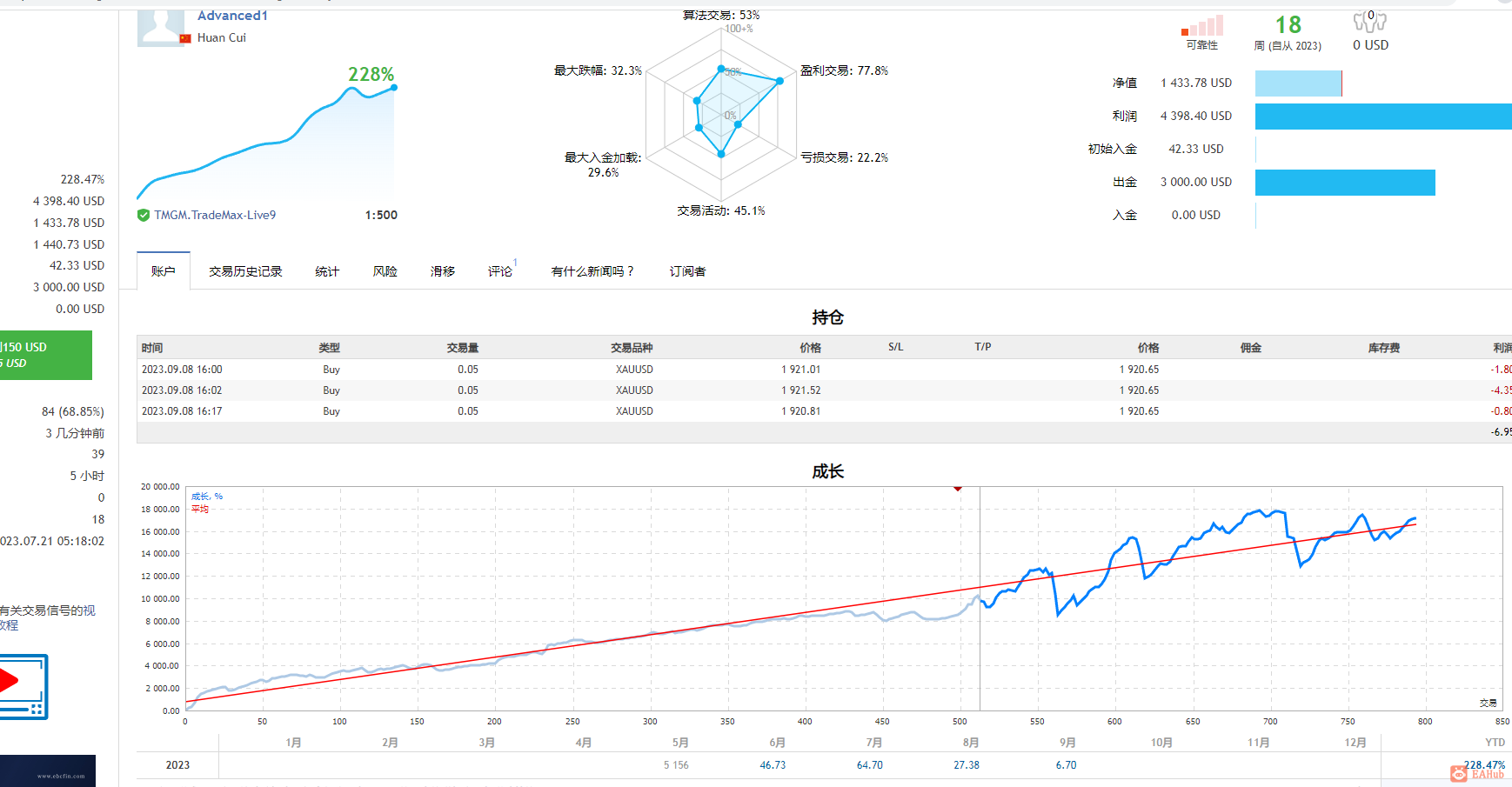Click the red video play icon in sidebar
Viewport: 1512px width, 787px height.
coord(9,681)
